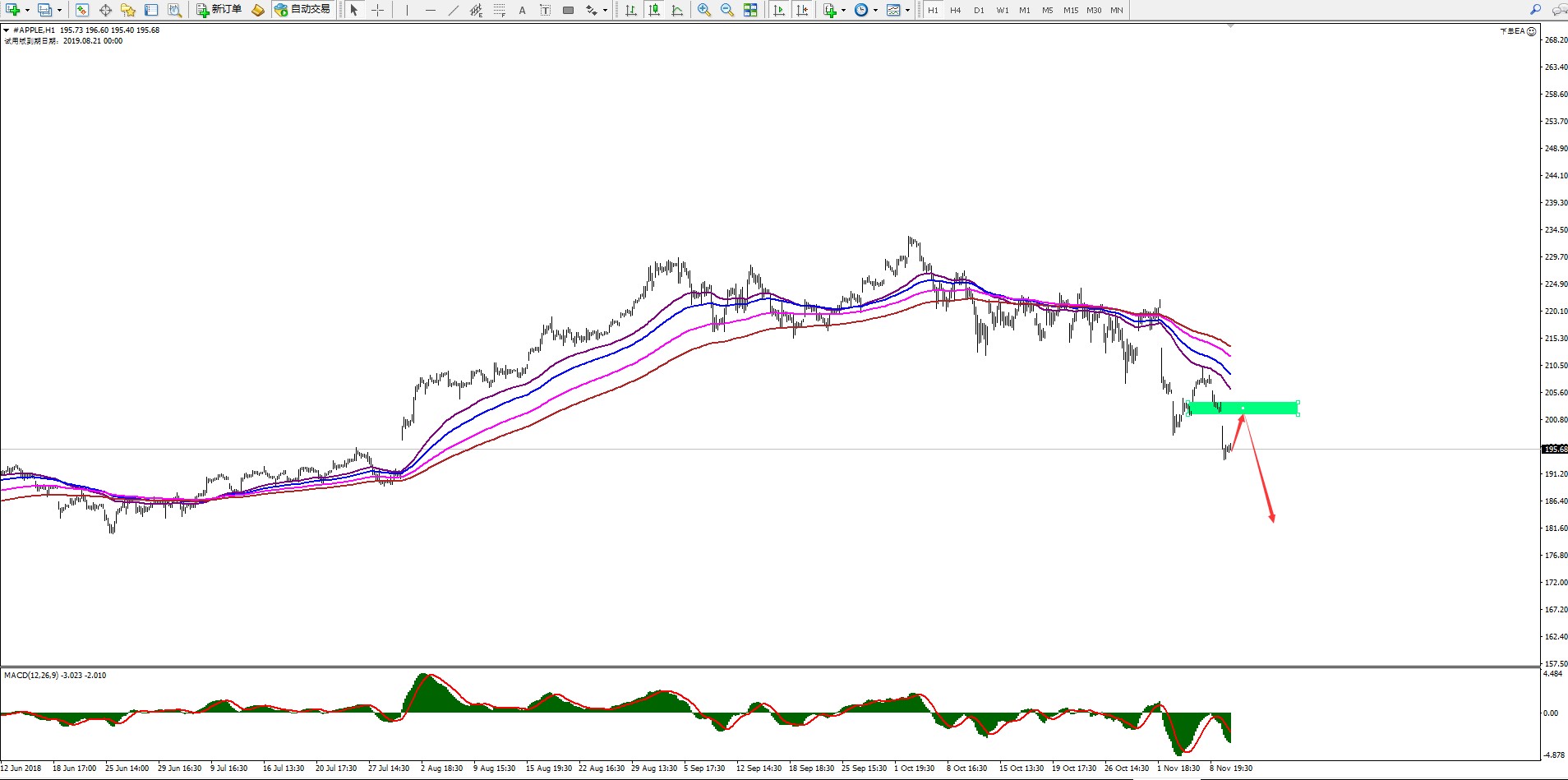Draw a vertical line tool
This screenshot has height=780, width=1568.
point(407,10)
